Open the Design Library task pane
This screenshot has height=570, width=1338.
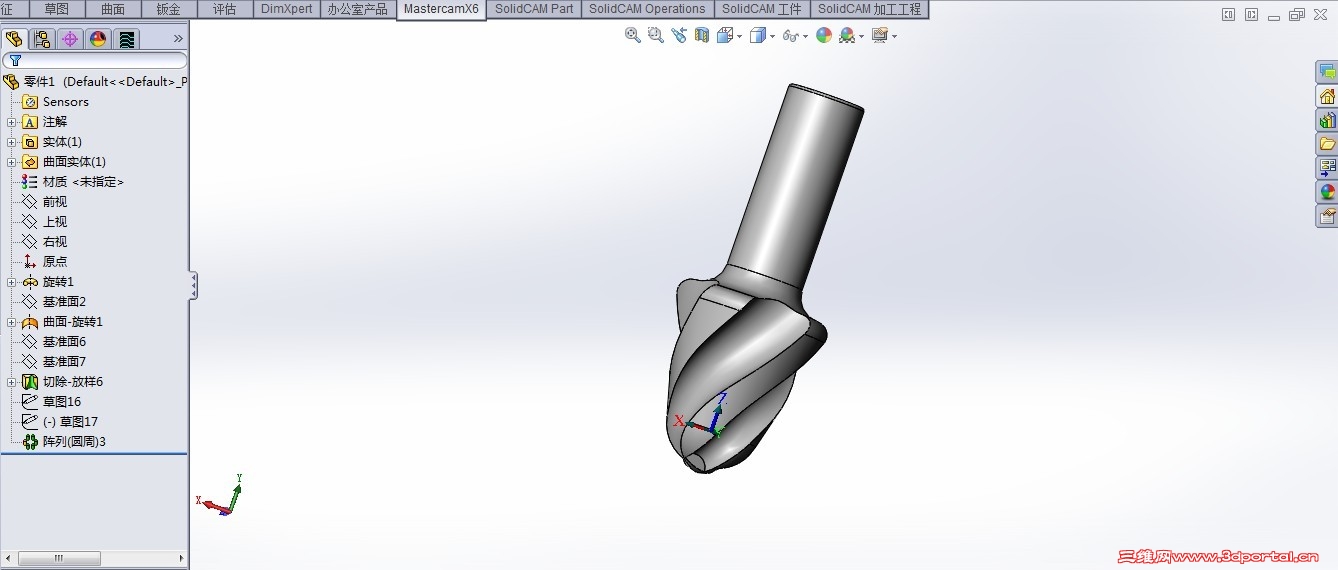click(x=1327, y=120)
